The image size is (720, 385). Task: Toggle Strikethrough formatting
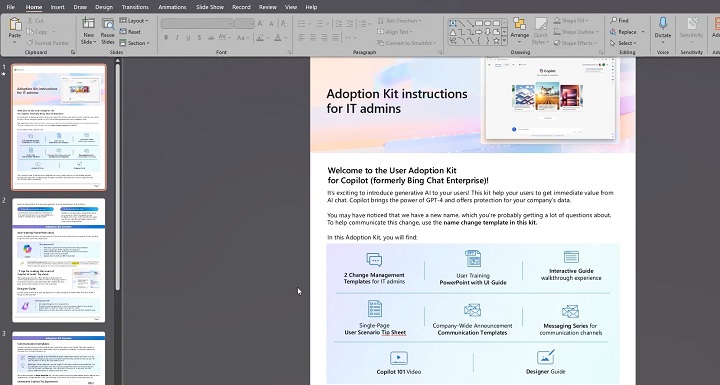click(x=211, y=38)
